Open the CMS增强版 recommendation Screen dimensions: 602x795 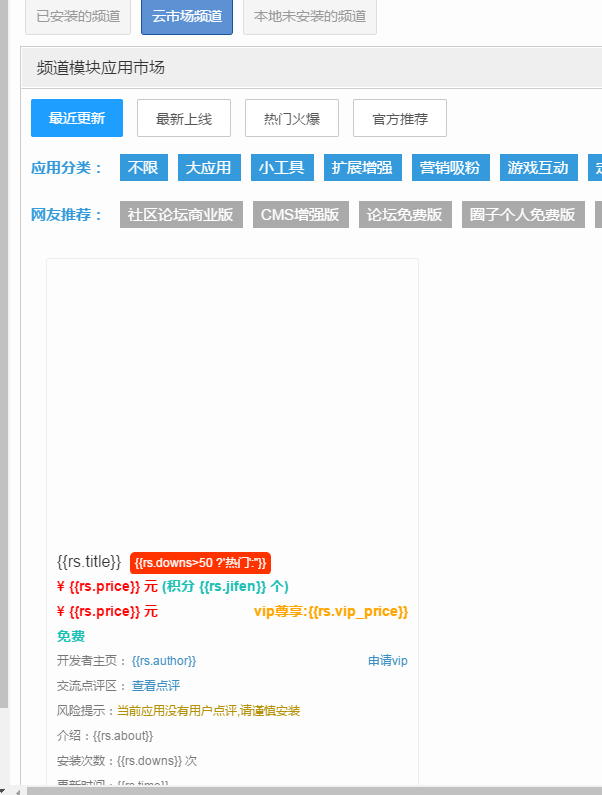click(300, 215)
